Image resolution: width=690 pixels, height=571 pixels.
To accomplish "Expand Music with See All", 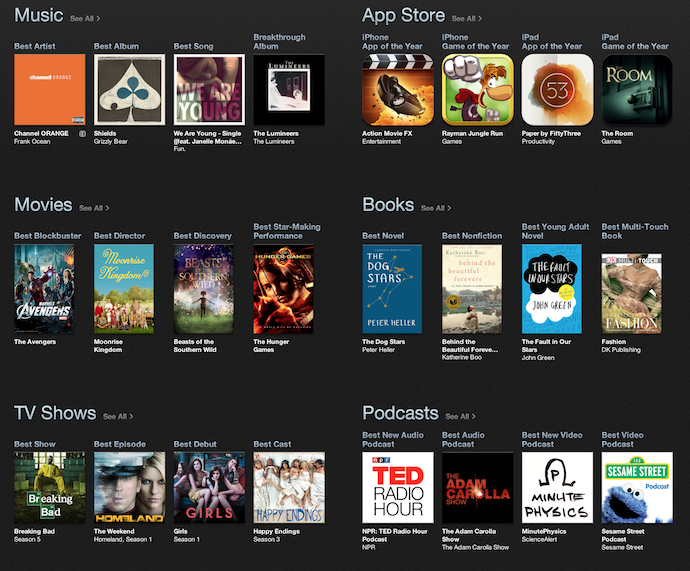I will [84, 18].
